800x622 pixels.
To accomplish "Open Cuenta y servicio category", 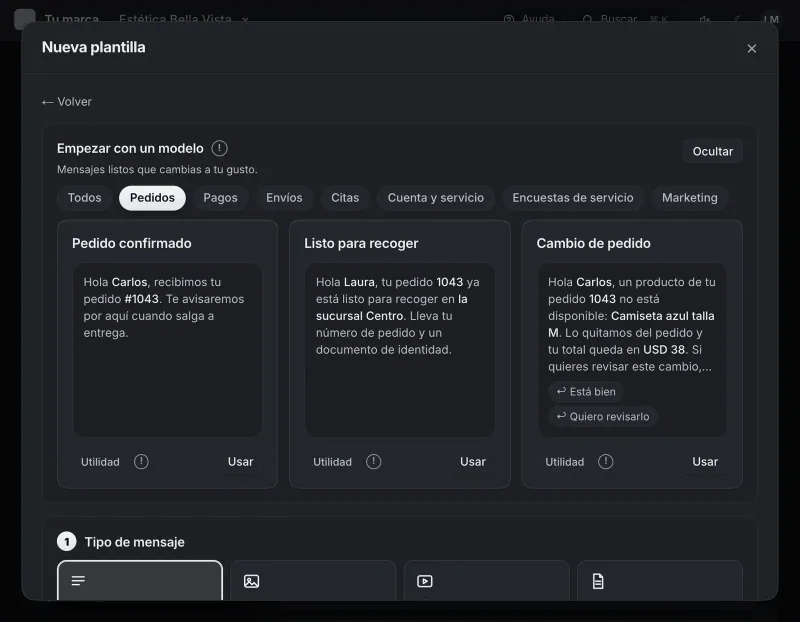I will click(436, 197).
